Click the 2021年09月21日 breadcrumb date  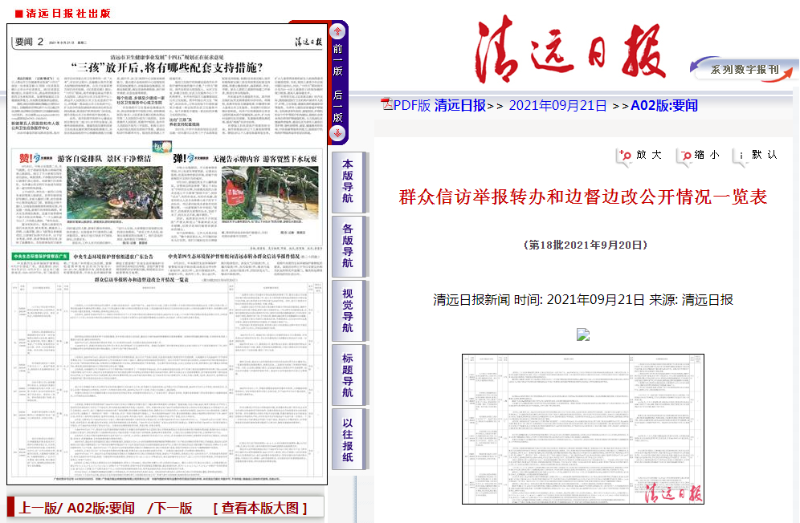(x=558, y=105)
